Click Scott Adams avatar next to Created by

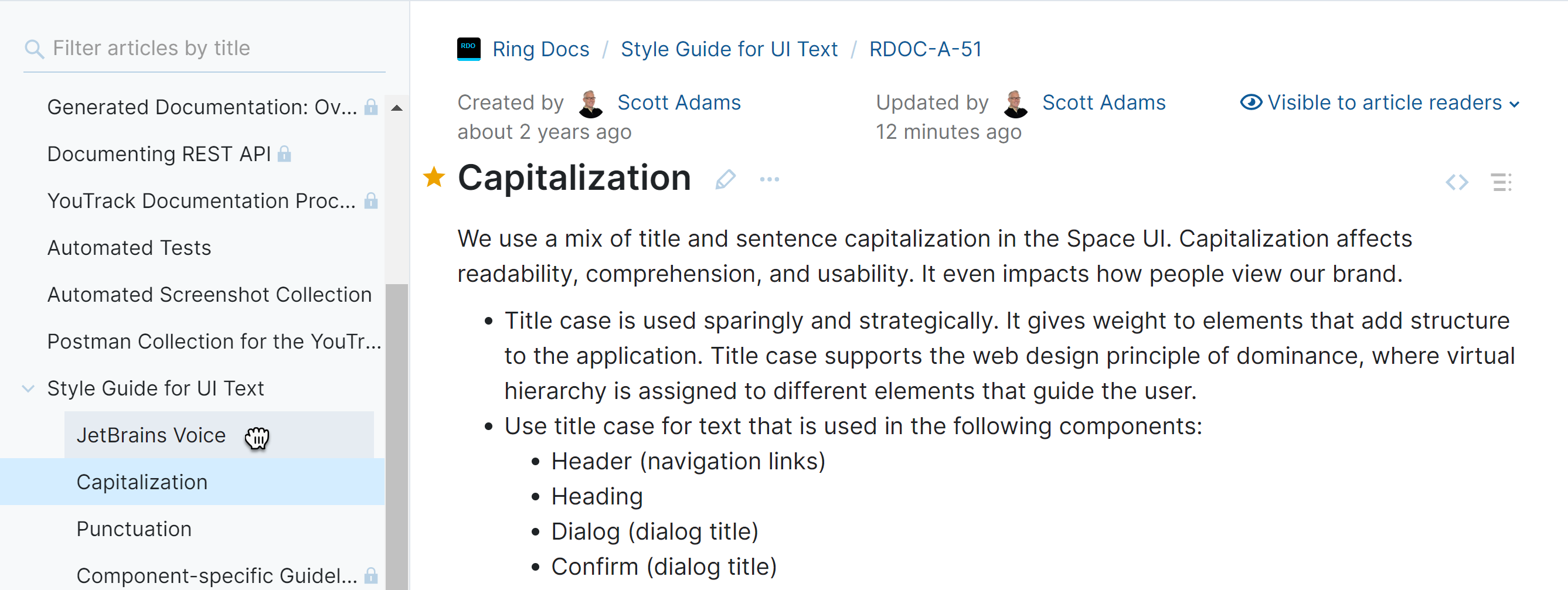[590, 103]
